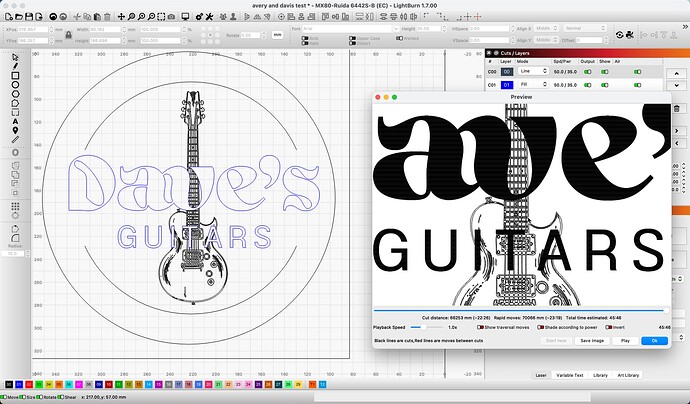Click the Position Laser marker tool
Screen dimensions: 690x404
[15, 130]
